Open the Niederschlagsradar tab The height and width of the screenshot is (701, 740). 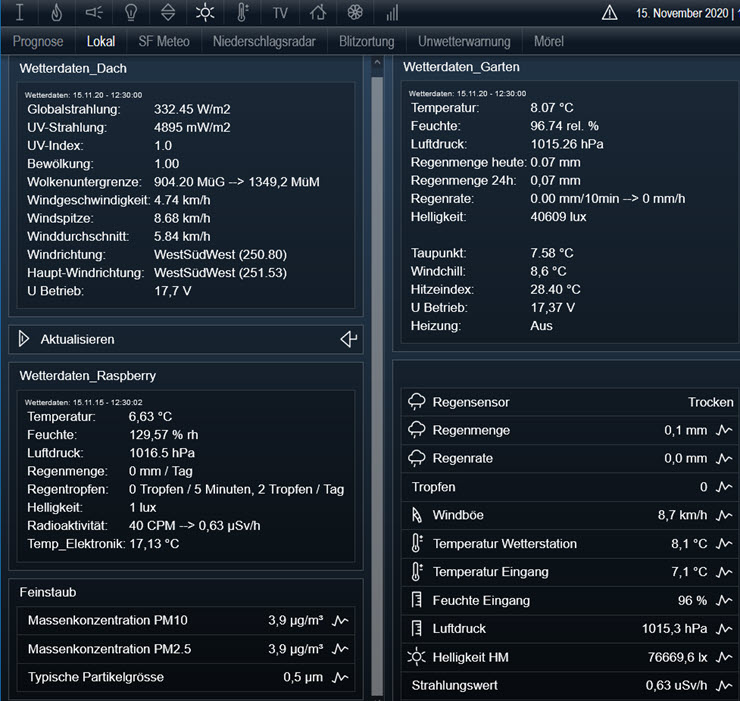(264, 41)
